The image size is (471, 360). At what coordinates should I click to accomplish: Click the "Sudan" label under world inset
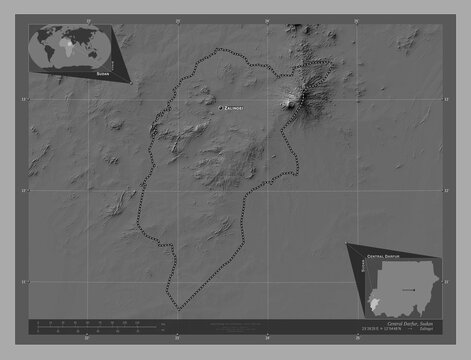coord(102,73)
